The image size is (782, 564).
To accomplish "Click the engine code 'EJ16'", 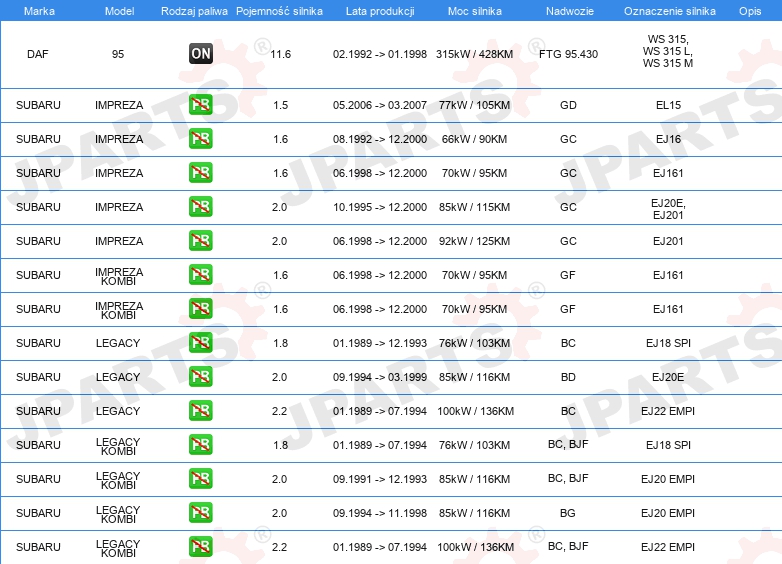I will [x=668, y=139].
